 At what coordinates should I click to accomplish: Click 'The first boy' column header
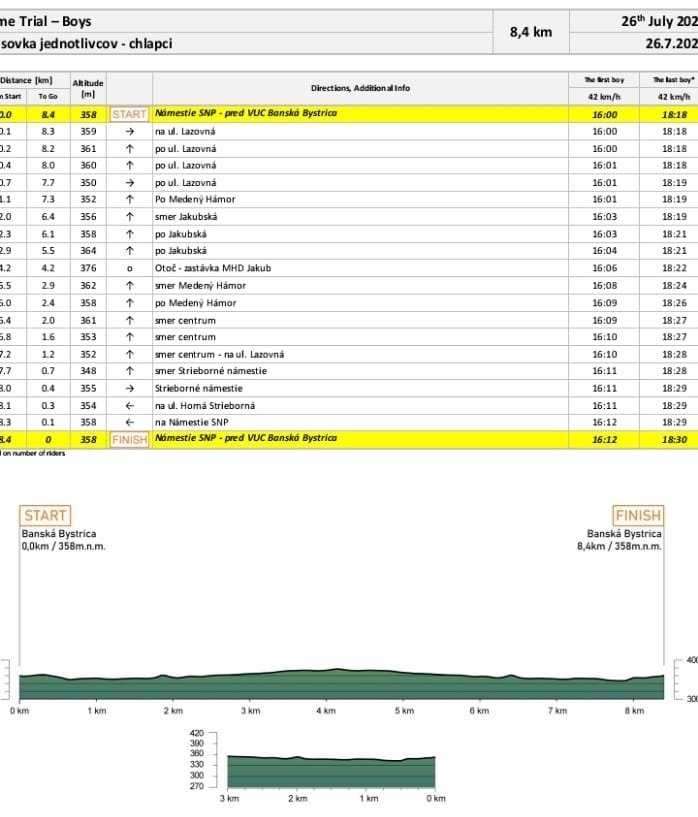click(x=604, y=79)
